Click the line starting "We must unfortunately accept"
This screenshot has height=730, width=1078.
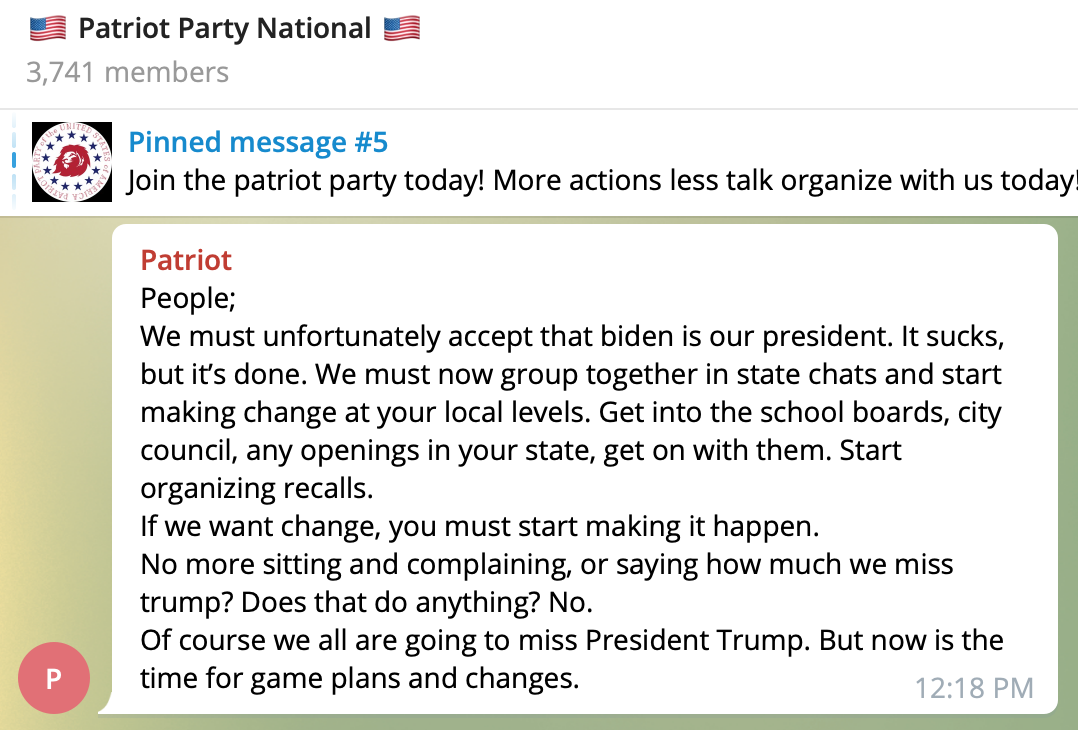click(572, 336)
